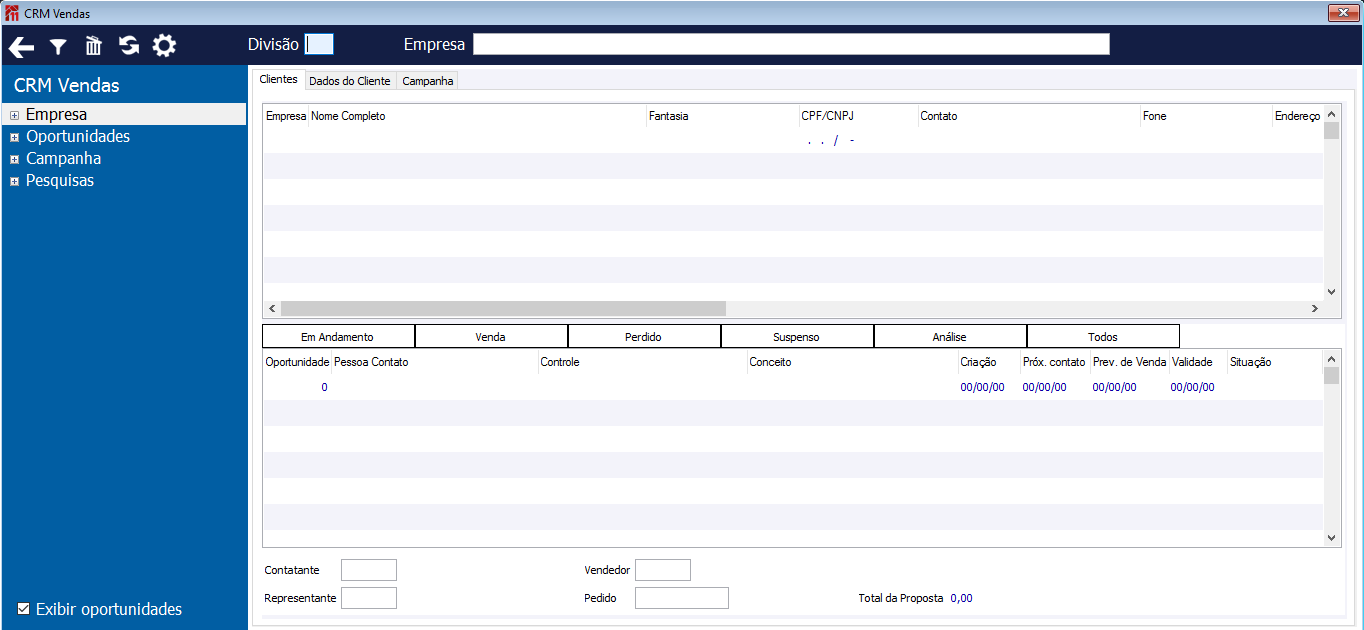Click the clients grid horizontal scrollbar thumb
This screenshot has height=630, width=1364.
pos(503,309)
